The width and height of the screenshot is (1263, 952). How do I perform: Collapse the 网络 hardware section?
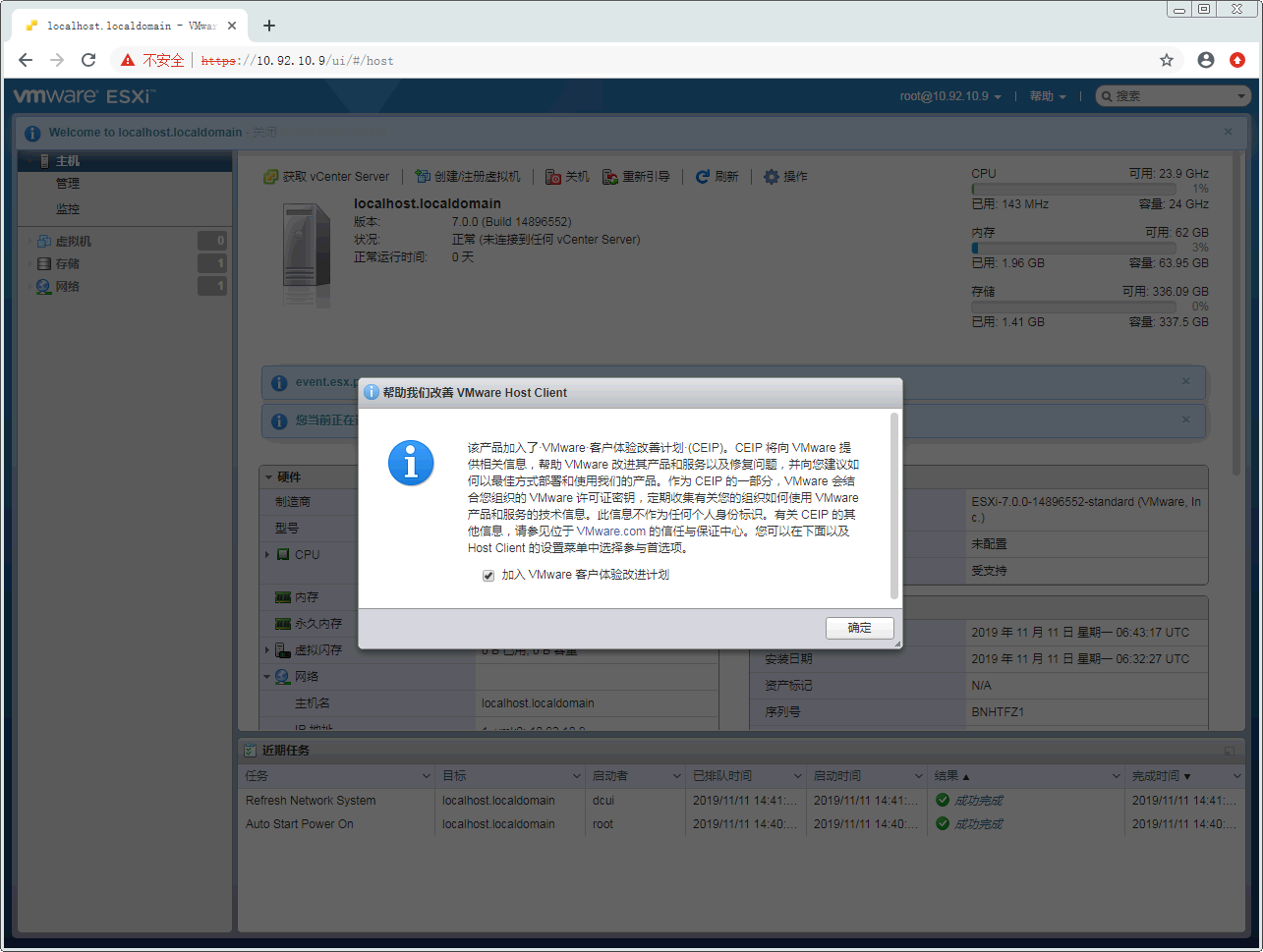tap(267, 676)
